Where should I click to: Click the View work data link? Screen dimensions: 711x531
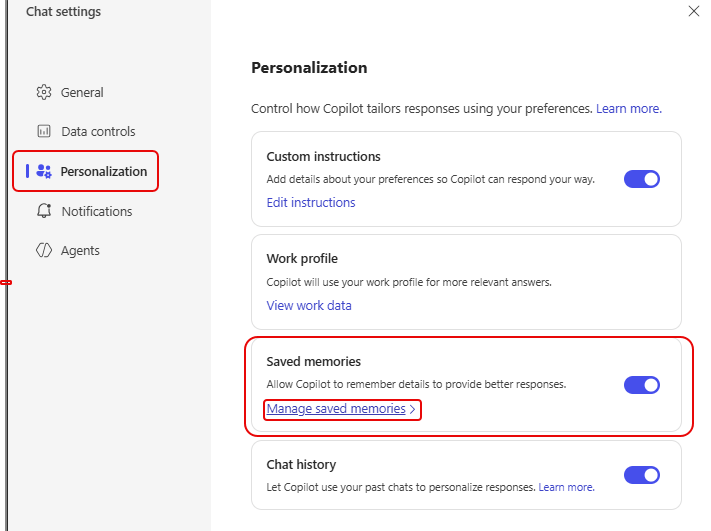coord(309,306)
